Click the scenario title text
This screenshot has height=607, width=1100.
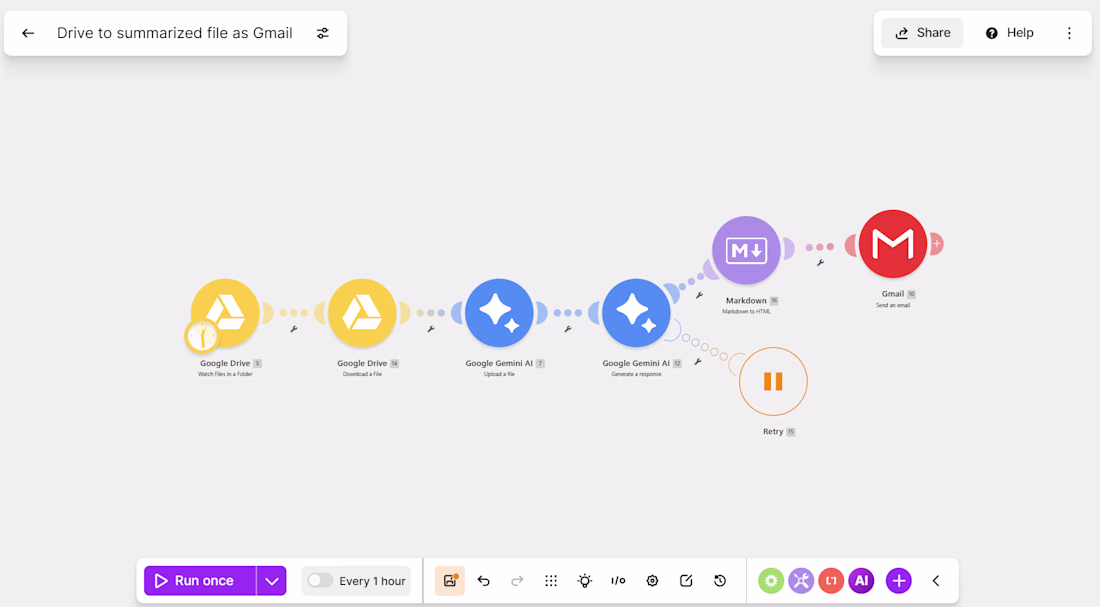(175, 33)
